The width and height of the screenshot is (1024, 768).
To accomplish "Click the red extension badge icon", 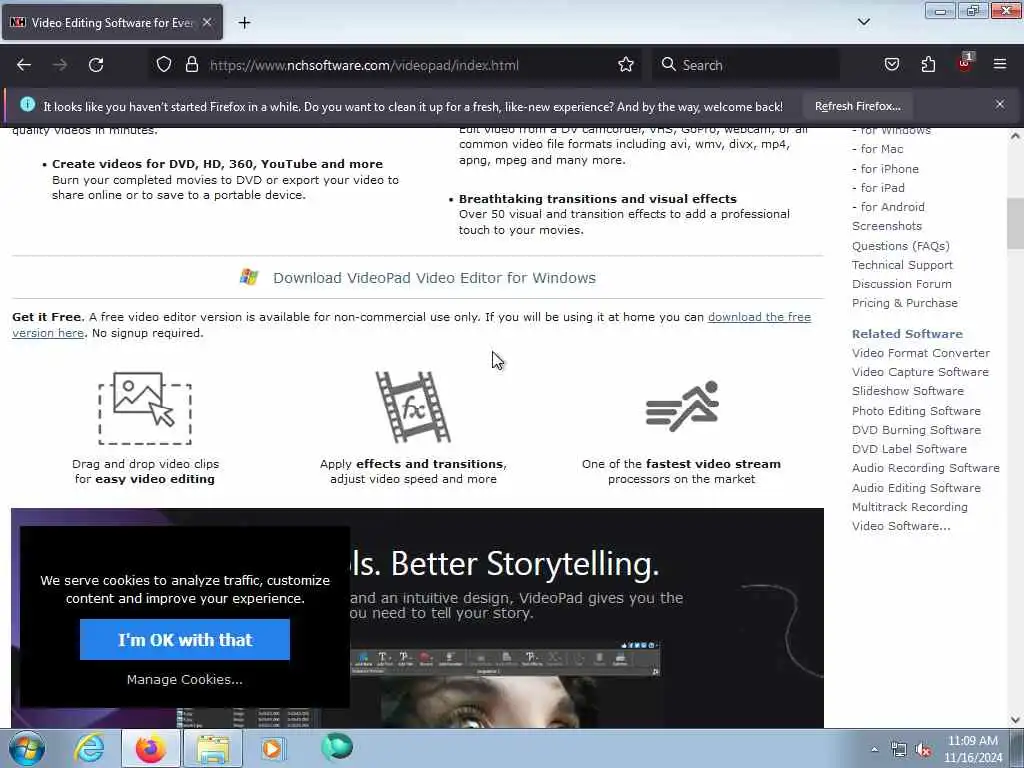I will pyautogui.click(x=965, y=63).
